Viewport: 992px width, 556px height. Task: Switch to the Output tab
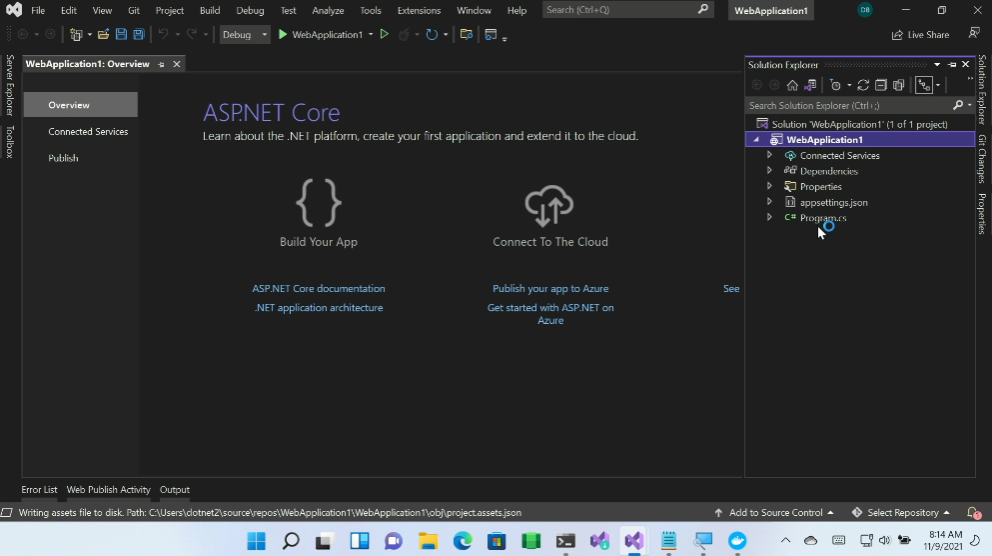pos(174,490)
